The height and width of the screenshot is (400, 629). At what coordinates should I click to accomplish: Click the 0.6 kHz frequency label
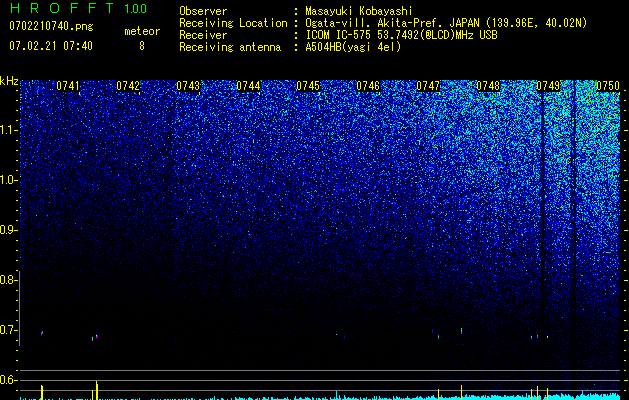point(8,380)
